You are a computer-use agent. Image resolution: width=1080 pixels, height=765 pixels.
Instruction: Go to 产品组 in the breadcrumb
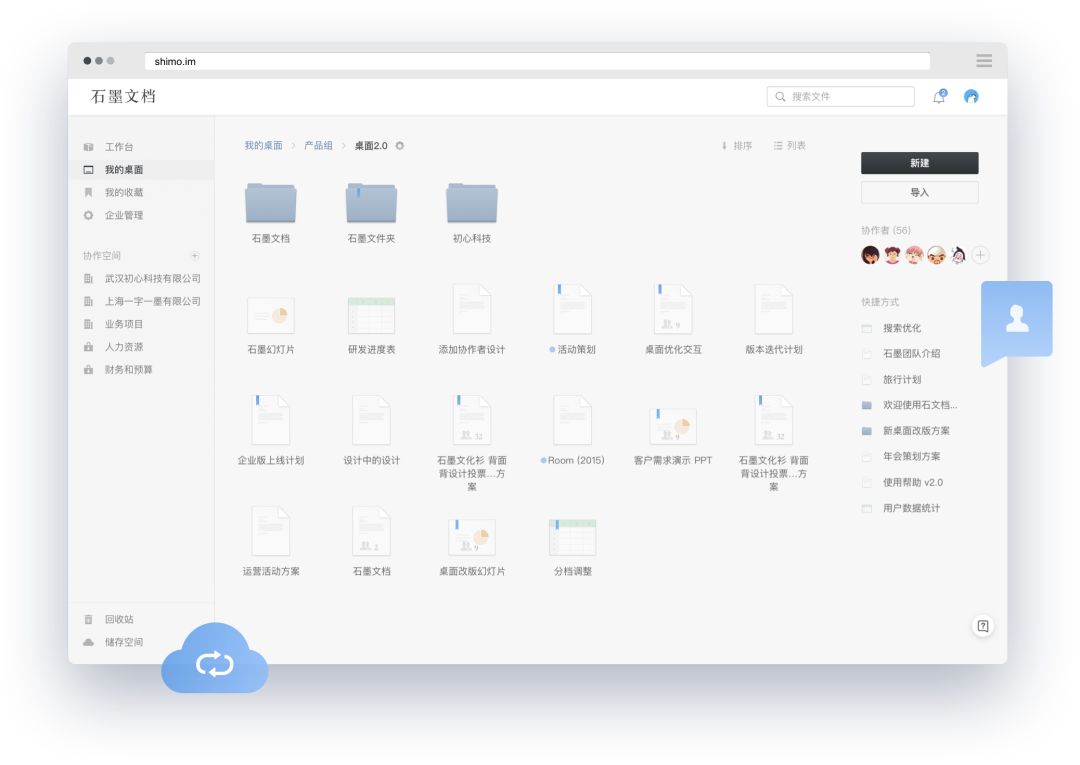(x=318, y=145)
